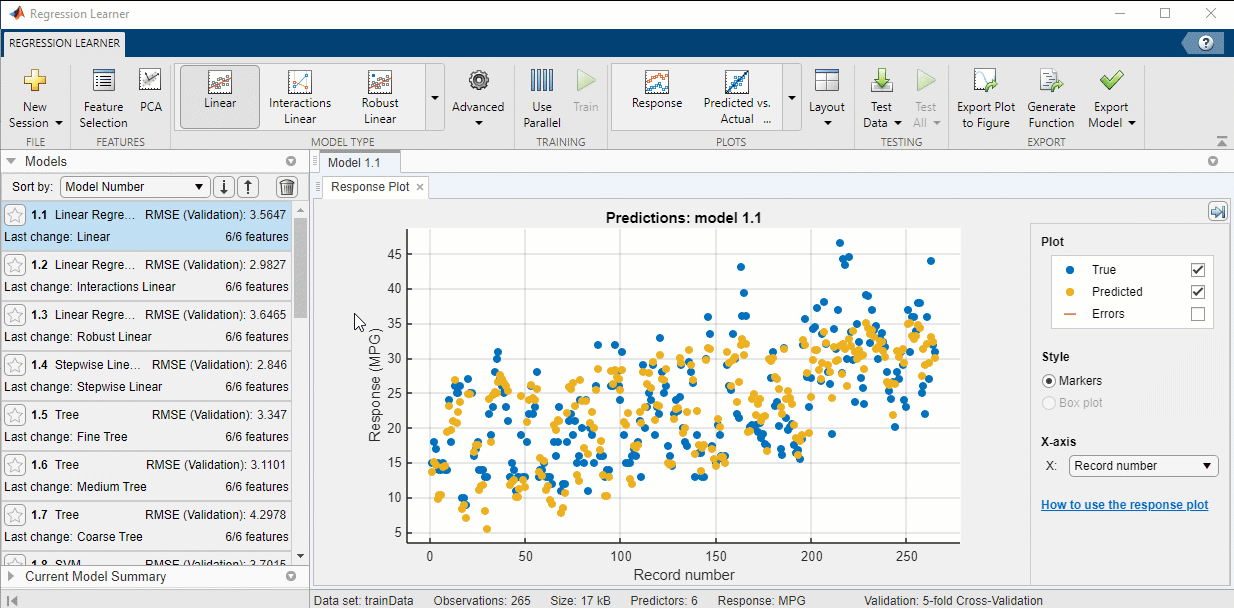The height and width of the screenshot is (608, 1234).
Task: Delete the selected model with trash icon
Action: [x=287, y=187]
